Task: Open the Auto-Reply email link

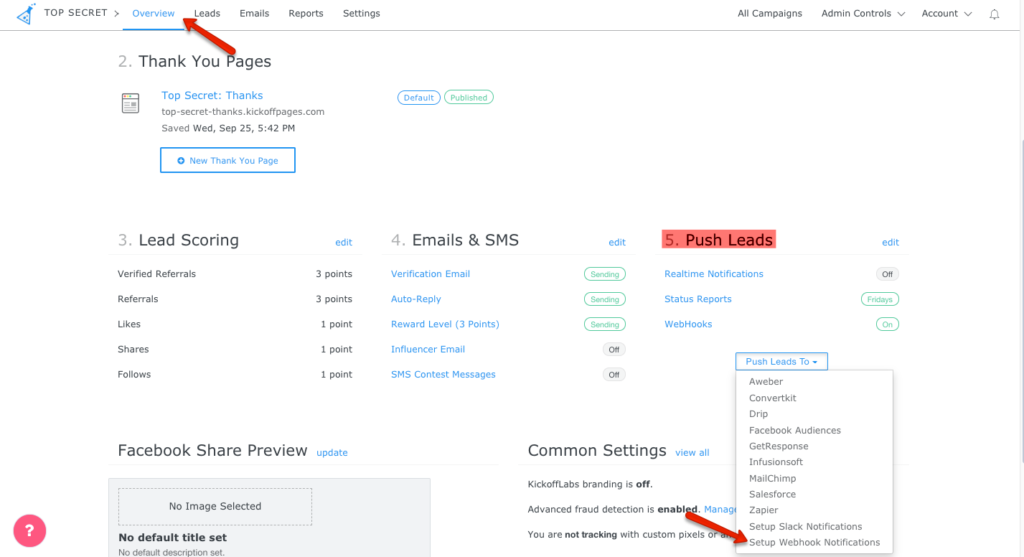Action: pyautogui.click(x=416, y=299)
